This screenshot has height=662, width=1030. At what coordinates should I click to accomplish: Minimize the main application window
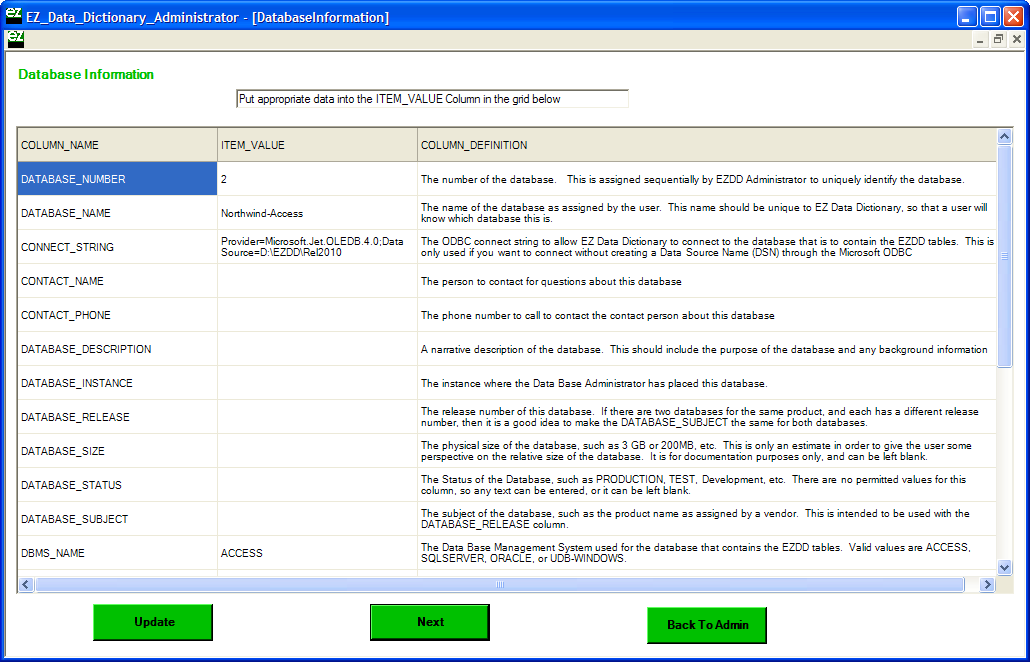[x=967, y=16]
